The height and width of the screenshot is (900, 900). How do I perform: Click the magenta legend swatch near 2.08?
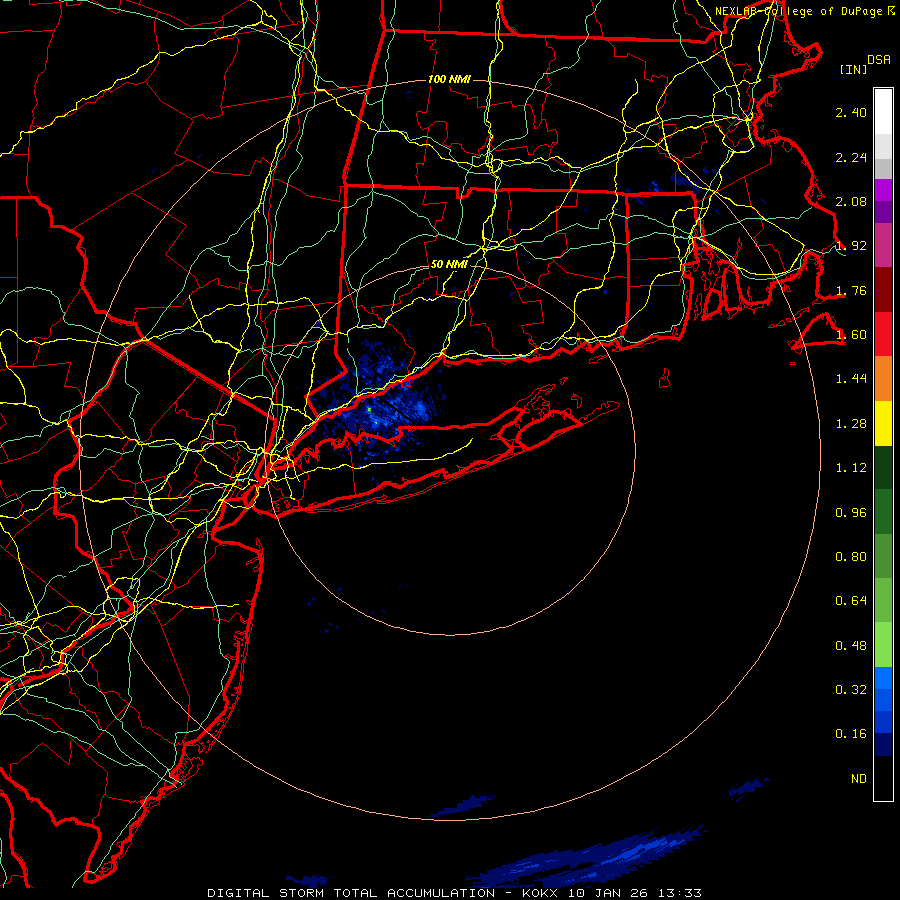tap(883, 190)
